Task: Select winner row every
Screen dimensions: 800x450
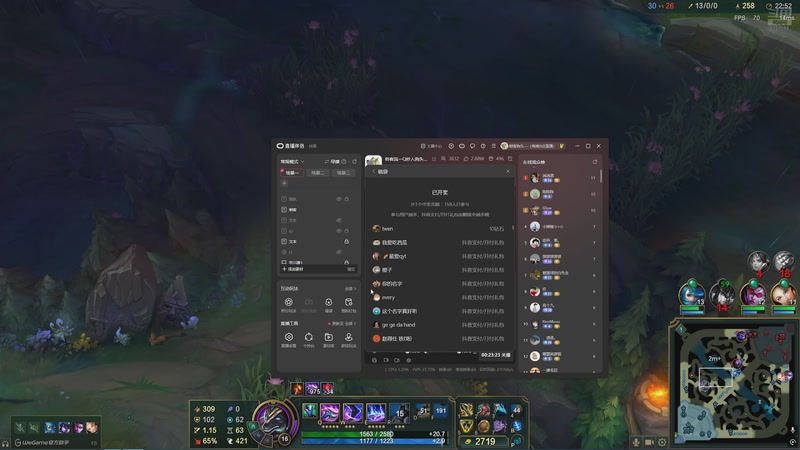Action: [x=439, y=297]
